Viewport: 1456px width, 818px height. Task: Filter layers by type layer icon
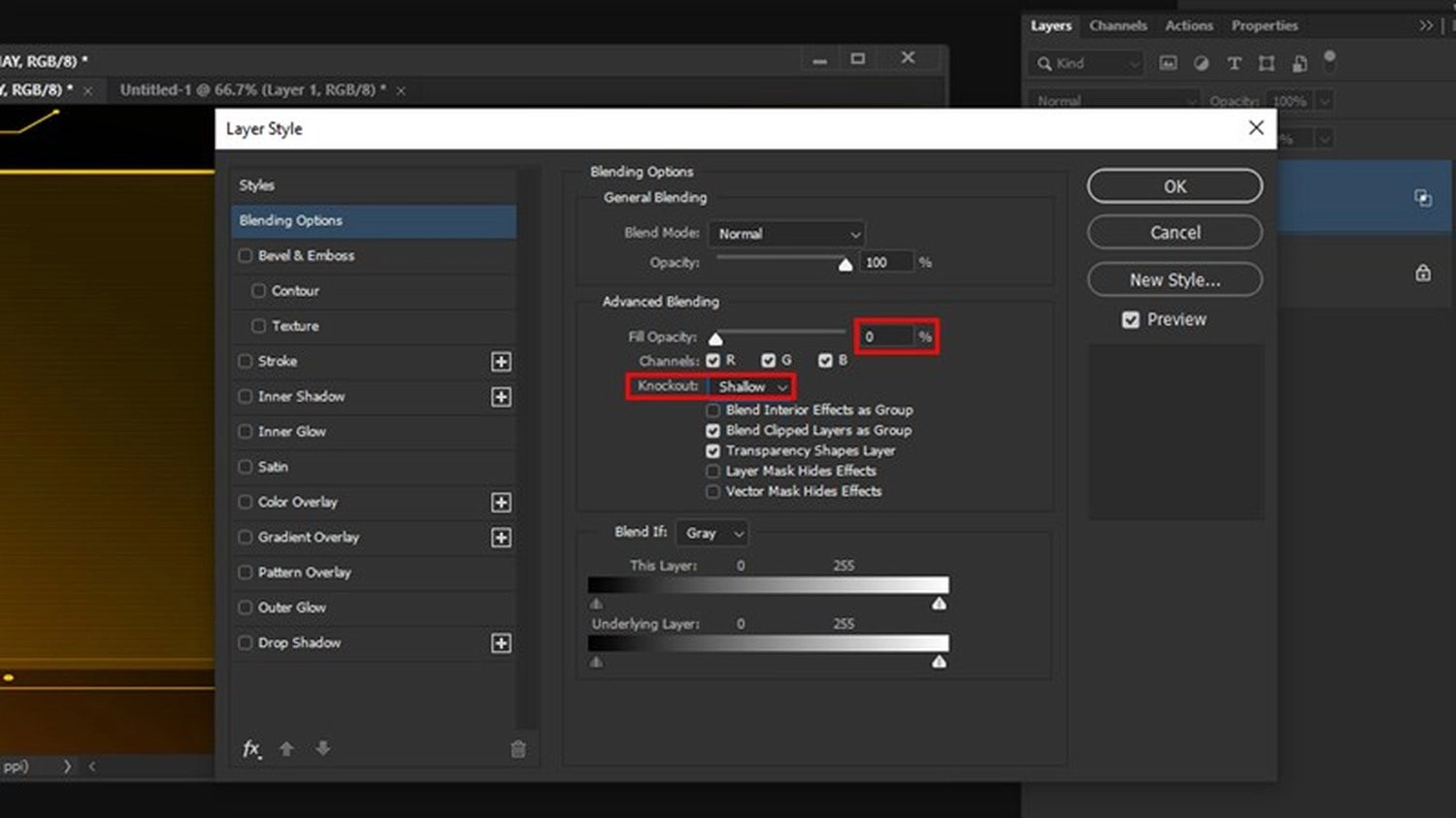[1234, 63]
